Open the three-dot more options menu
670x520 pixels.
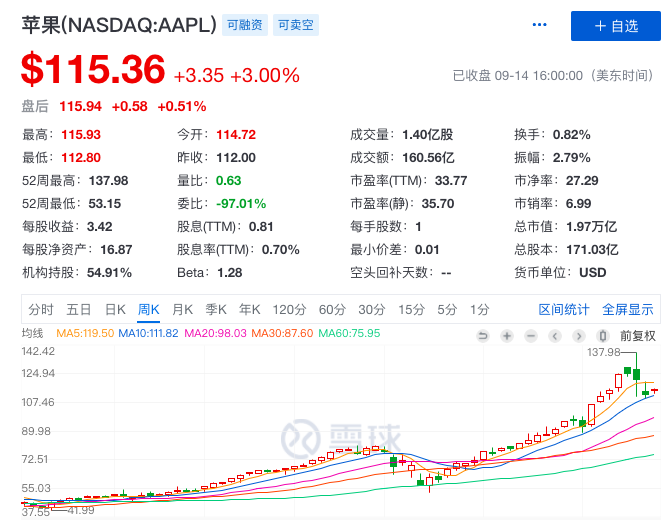539,25
